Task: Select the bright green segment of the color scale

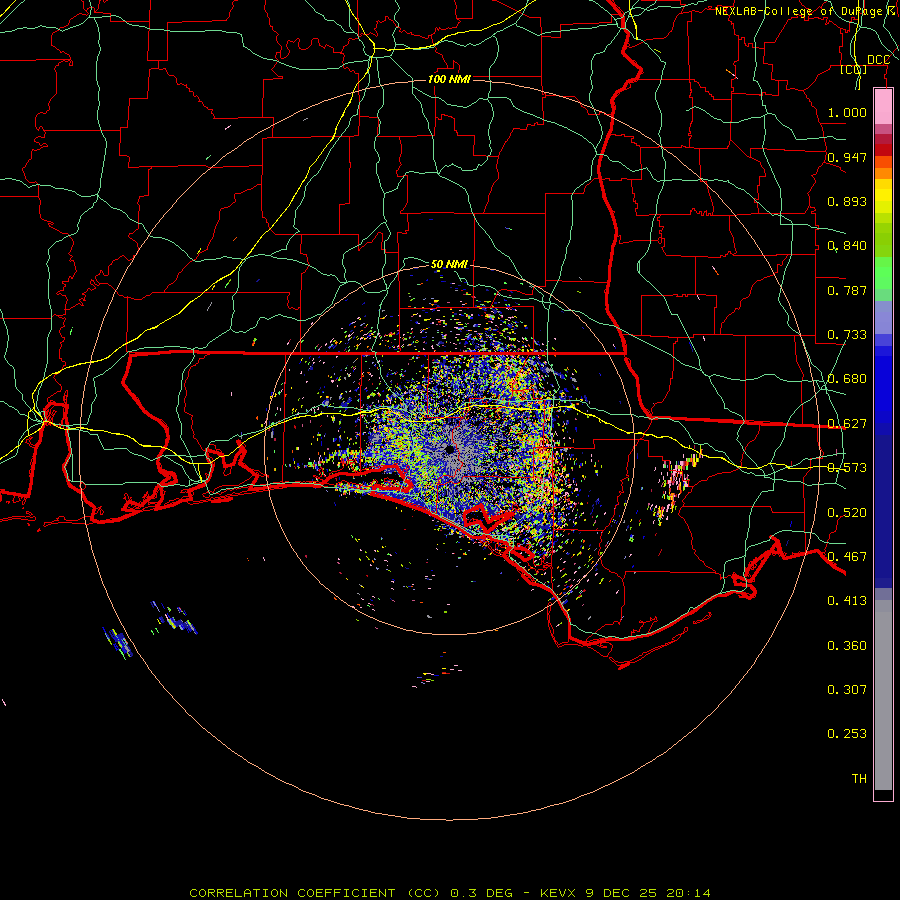Action: click(883, 273)
